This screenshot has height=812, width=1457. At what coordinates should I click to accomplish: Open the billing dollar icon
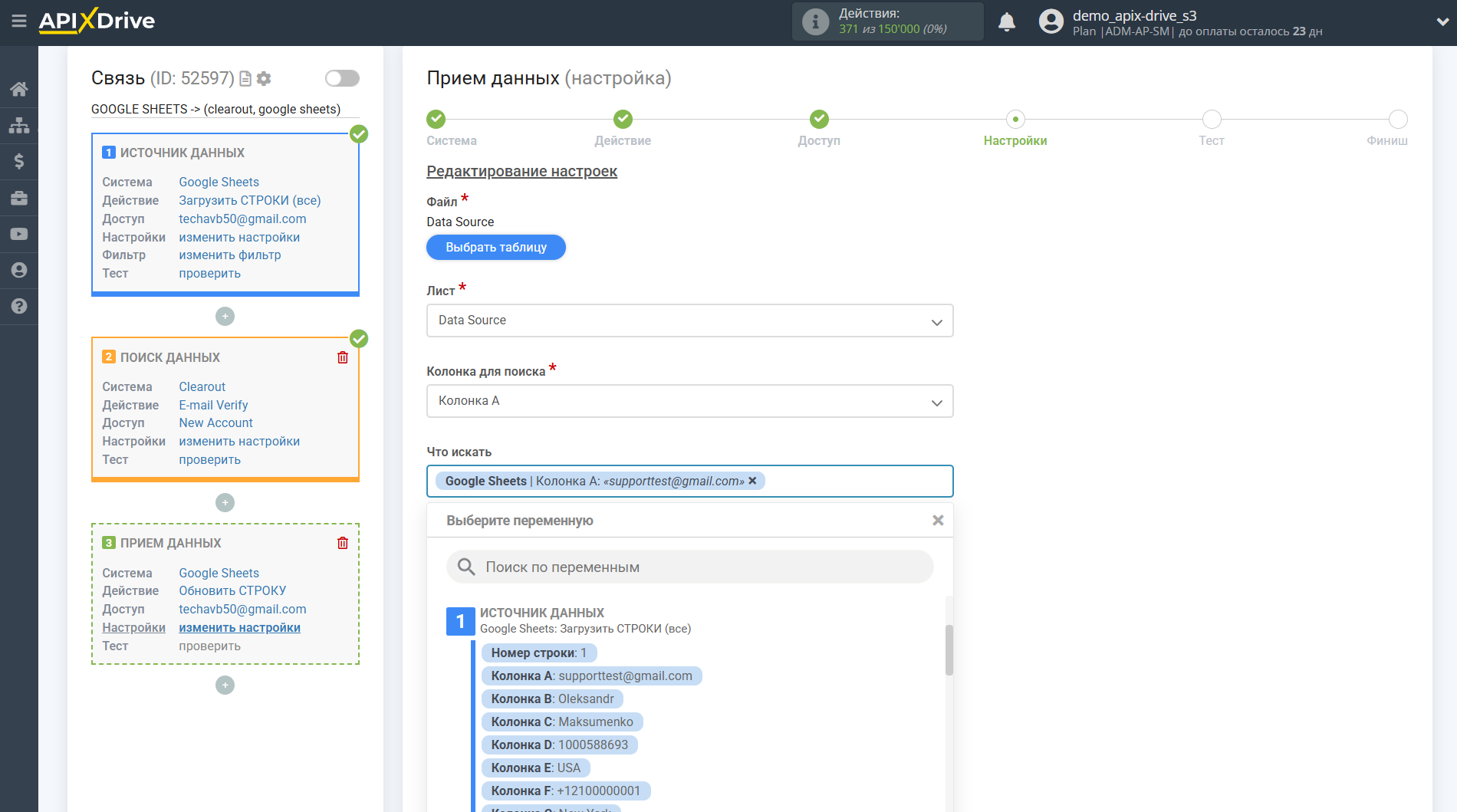(x=19, y=161)
